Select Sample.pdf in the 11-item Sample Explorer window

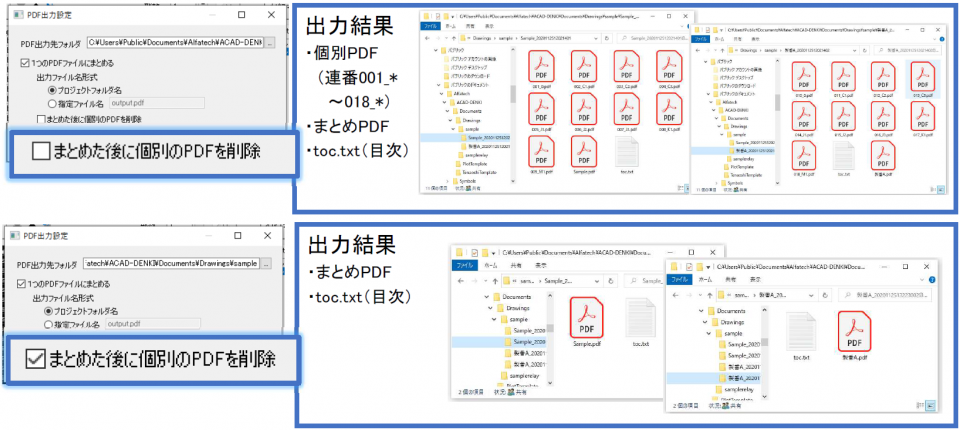pos(584,153)
